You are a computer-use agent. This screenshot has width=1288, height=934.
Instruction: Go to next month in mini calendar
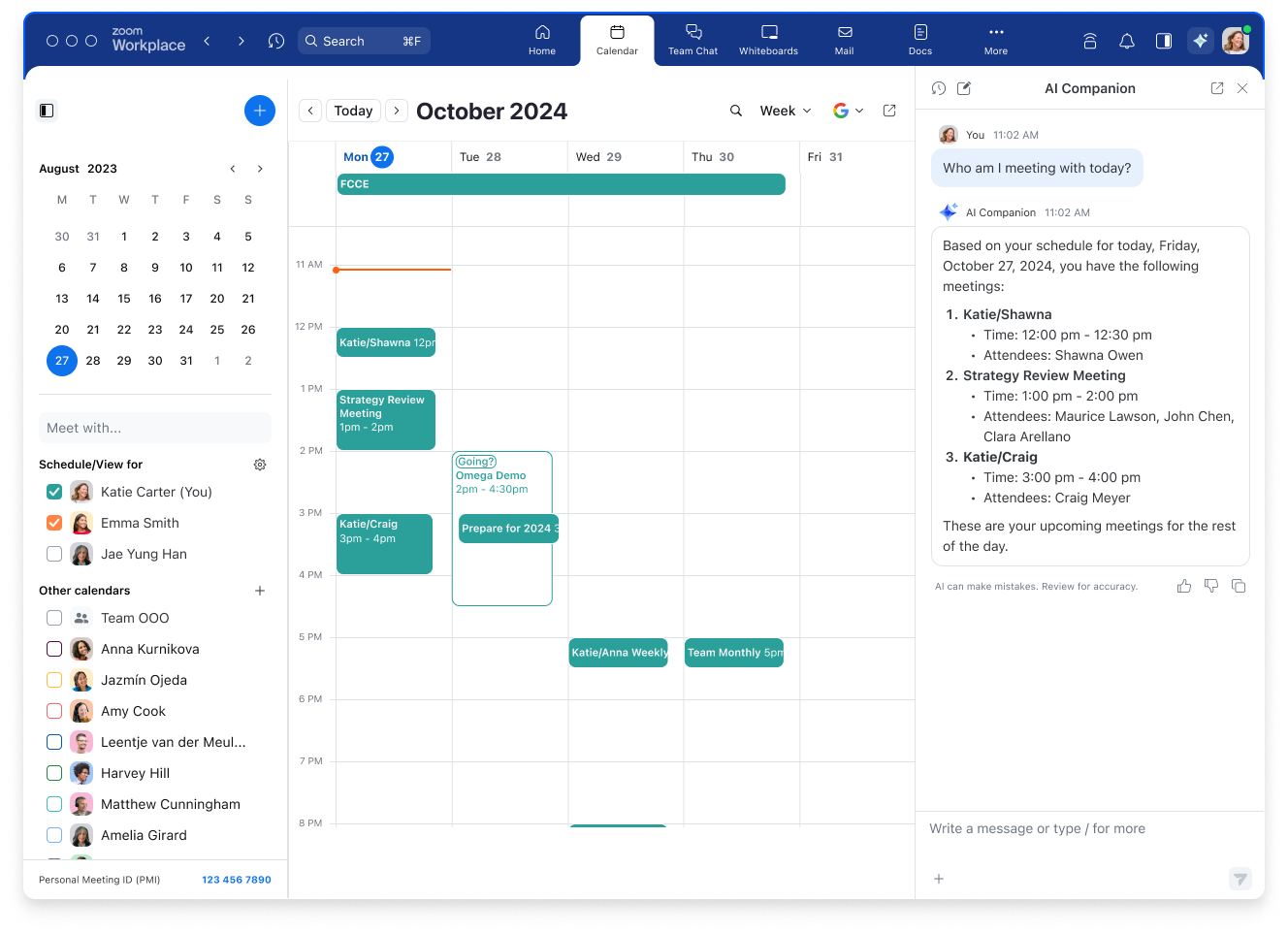coord(260,169)
